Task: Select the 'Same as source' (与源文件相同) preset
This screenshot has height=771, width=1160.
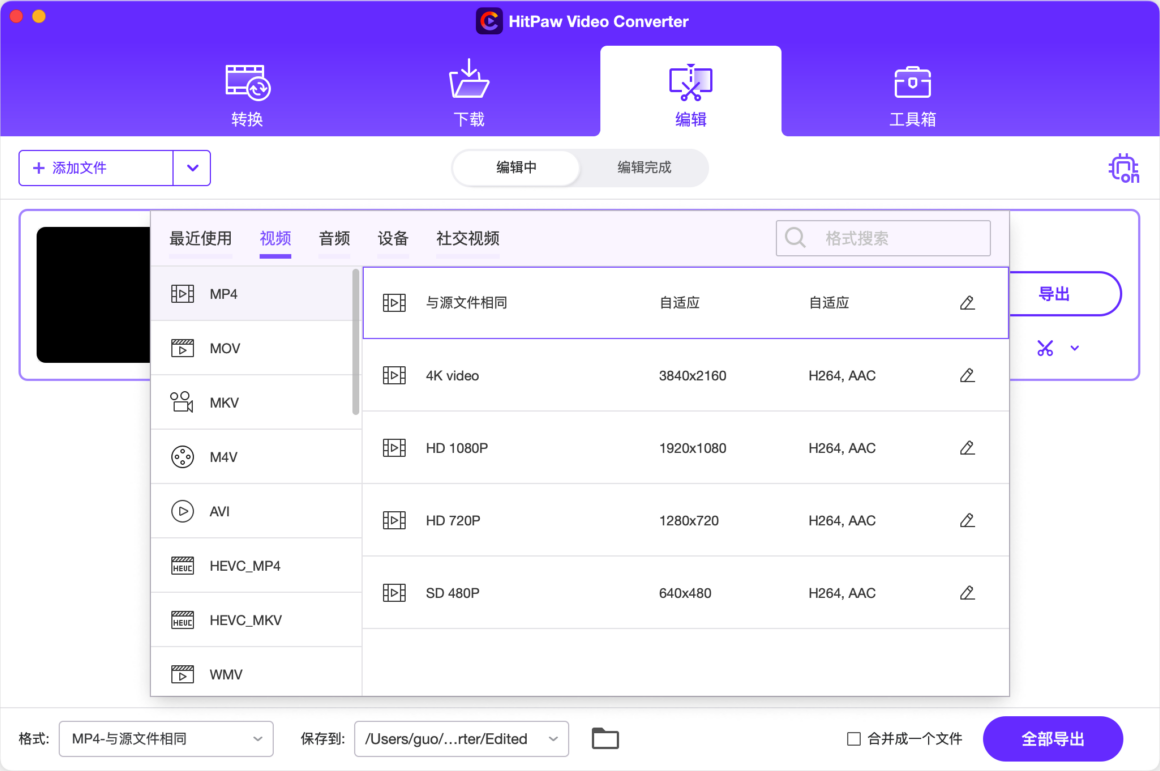Action: 686,303
